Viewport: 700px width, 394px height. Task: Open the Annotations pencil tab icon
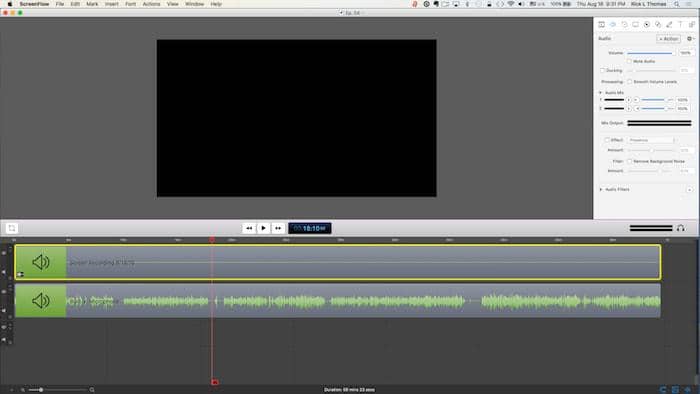pos(669,25)
